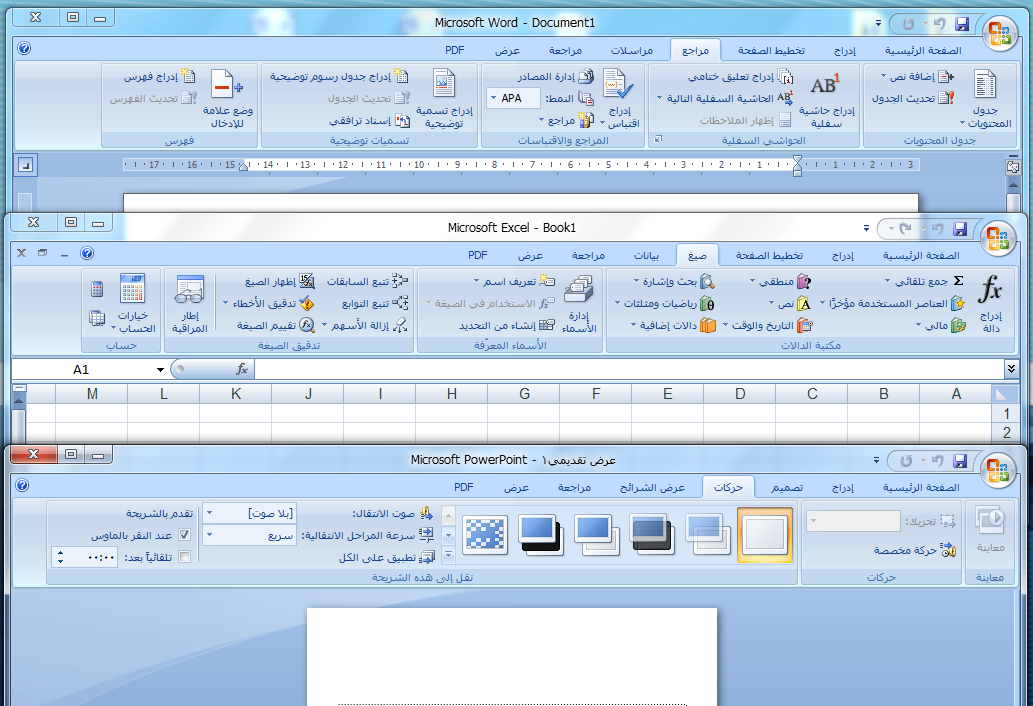The width and height of the screenshot is (1033, 706).
Task: Click the Excel help question mark icon
Action: [x=87, y=253]
